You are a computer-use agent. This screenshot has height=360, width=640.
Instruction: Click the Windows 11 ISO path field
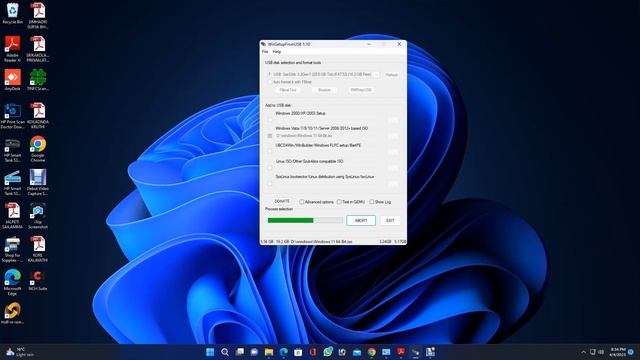[x=329, y=136]
